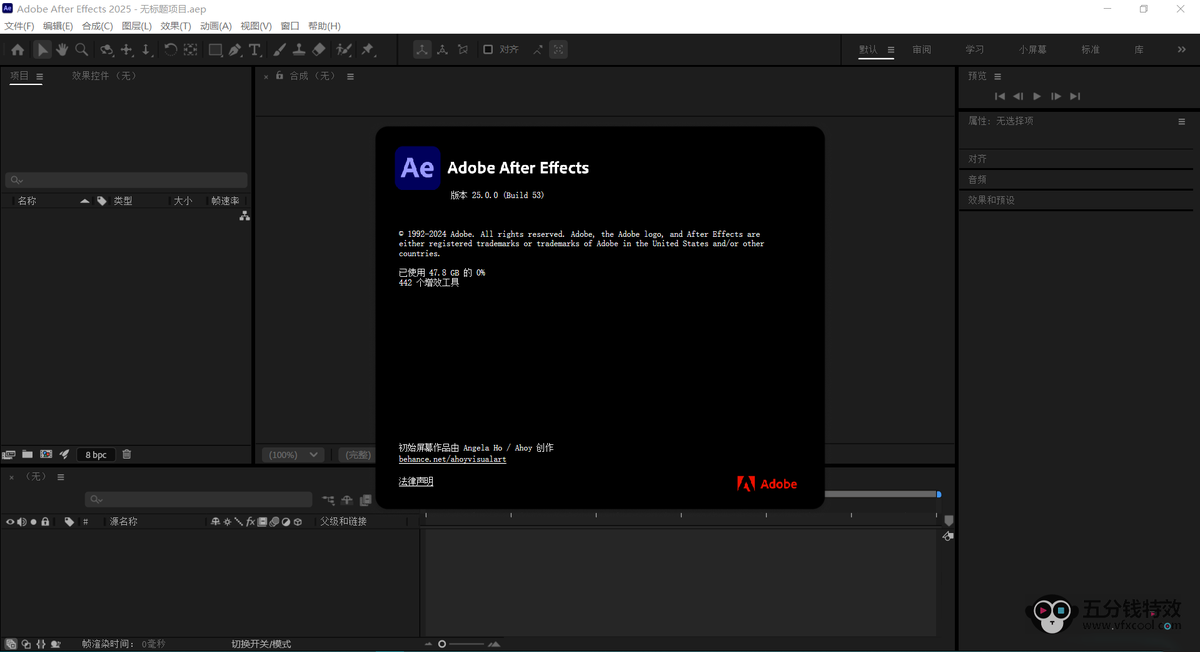Click the Play button in preview panel
Viewport: 1200px width, 652px height.
(x=1037, y=96)
